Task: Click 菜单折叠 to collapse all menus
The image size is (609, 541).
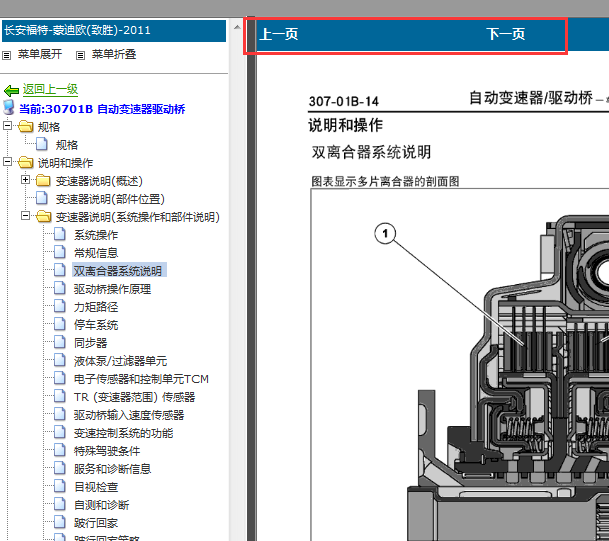Action: (114, 54)
